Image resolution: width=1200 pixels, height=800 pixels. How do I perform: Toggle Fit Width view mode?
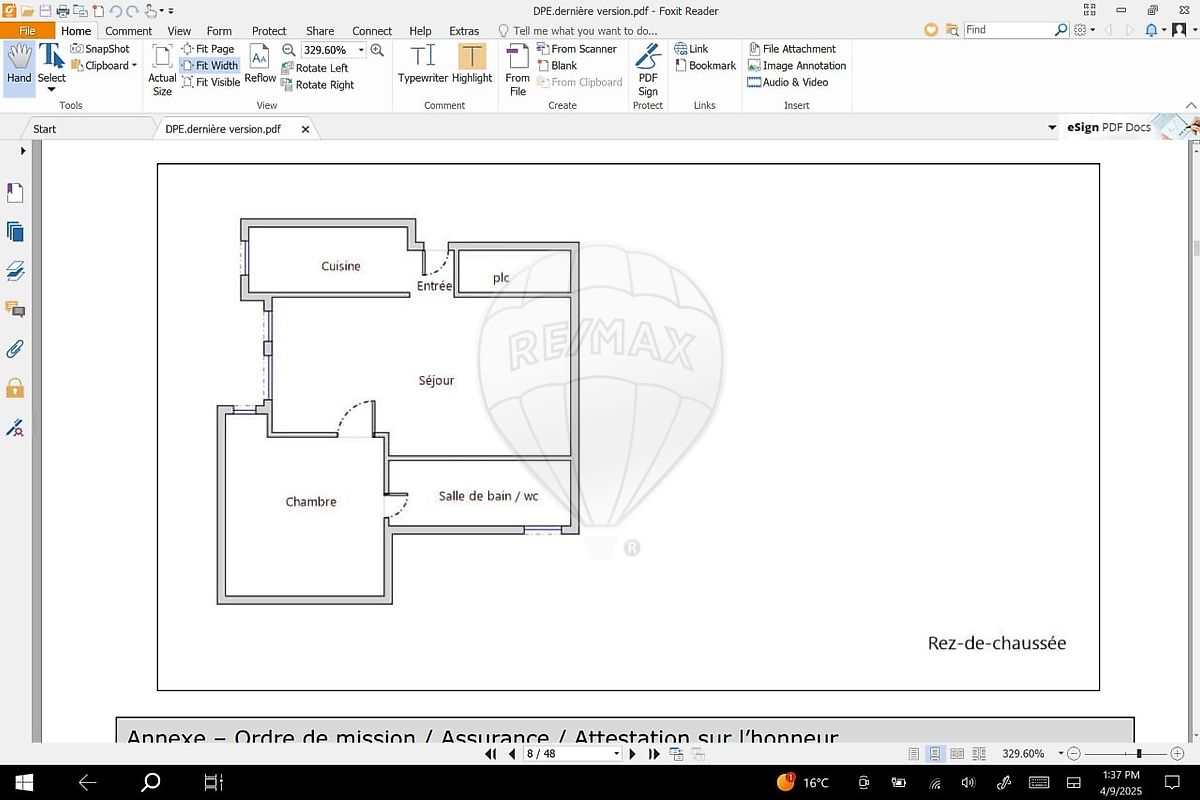click(x=209, y=65)
